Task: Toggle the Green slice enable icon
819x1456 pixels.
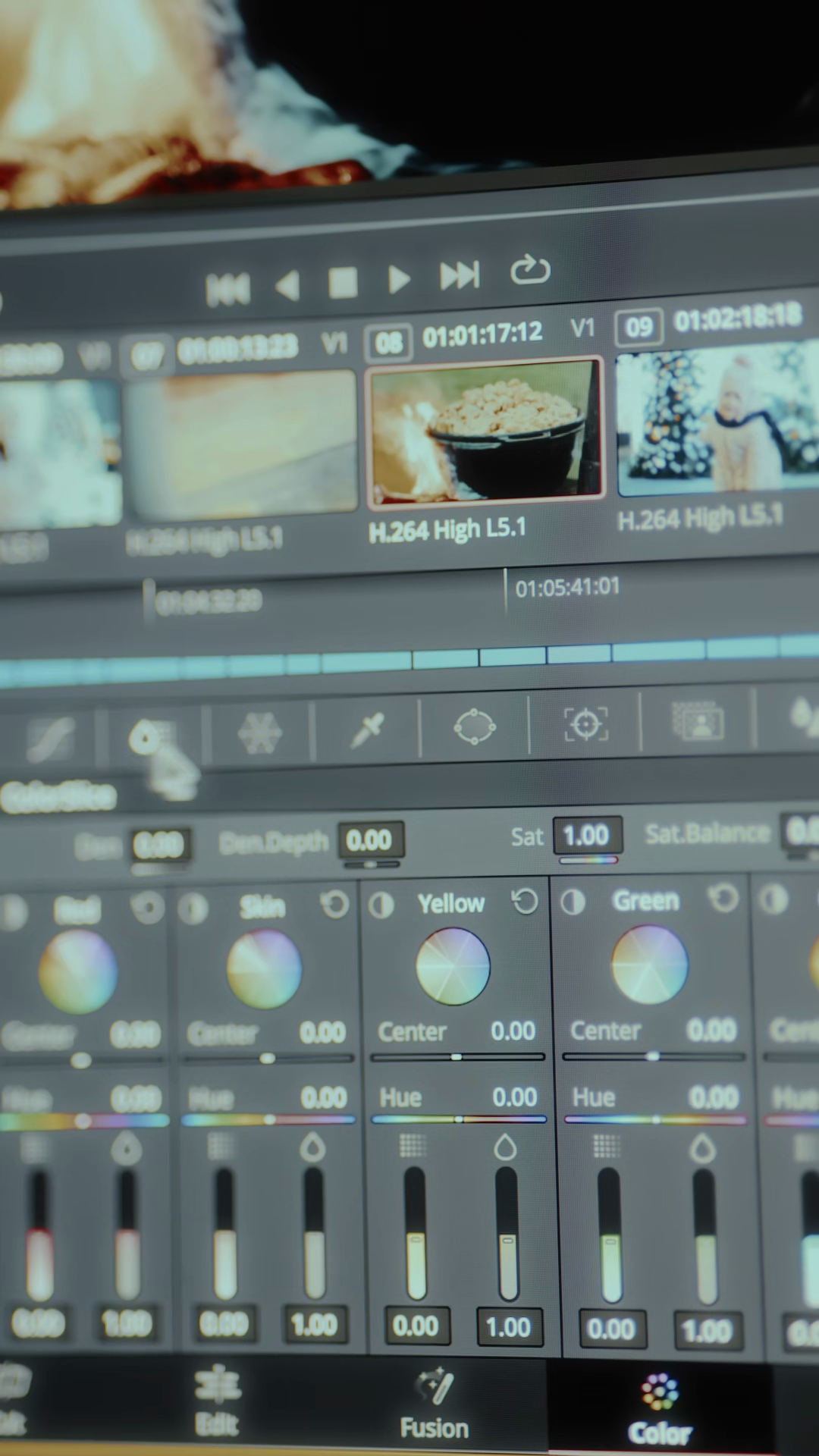Action: [x=573, y=902]
